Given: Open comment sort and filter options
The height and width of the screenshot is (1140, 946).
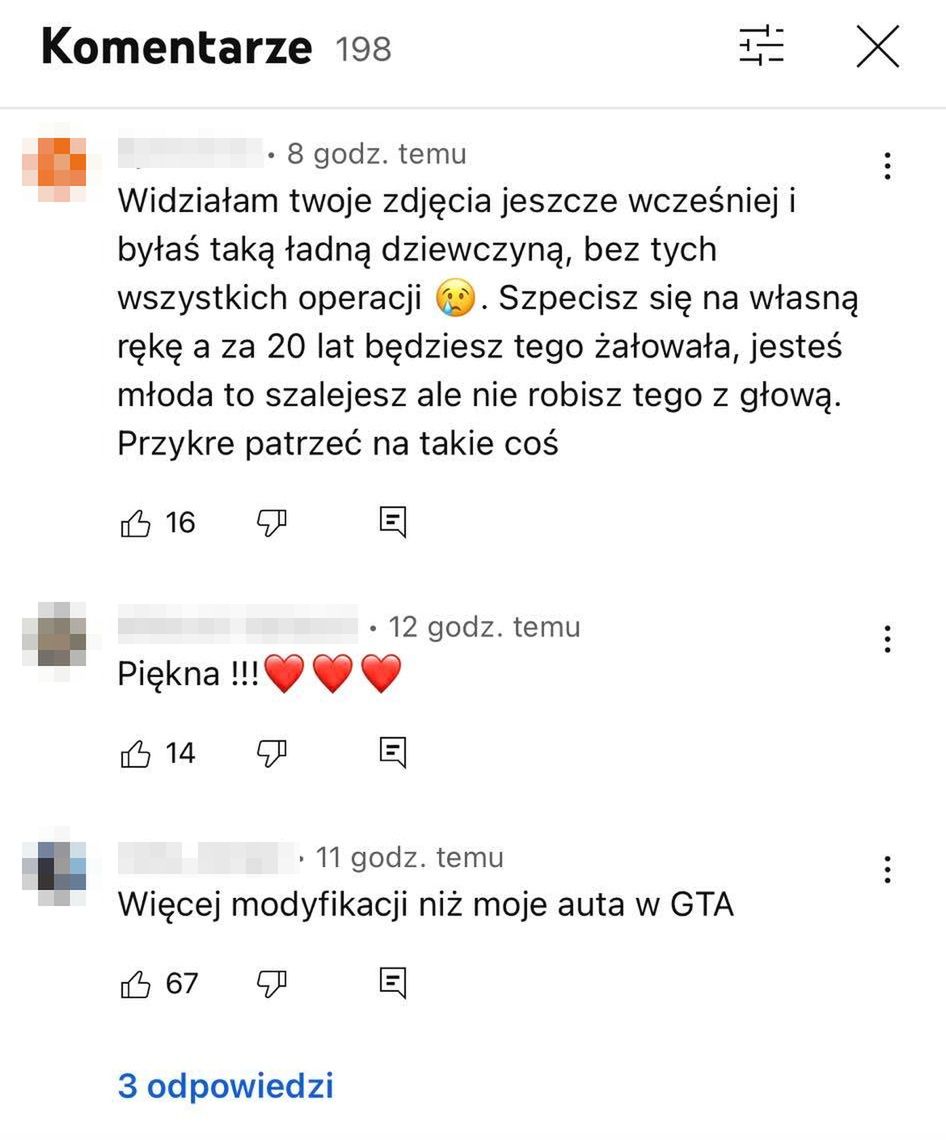Looking at the screenshot, I should pos(761,46).
